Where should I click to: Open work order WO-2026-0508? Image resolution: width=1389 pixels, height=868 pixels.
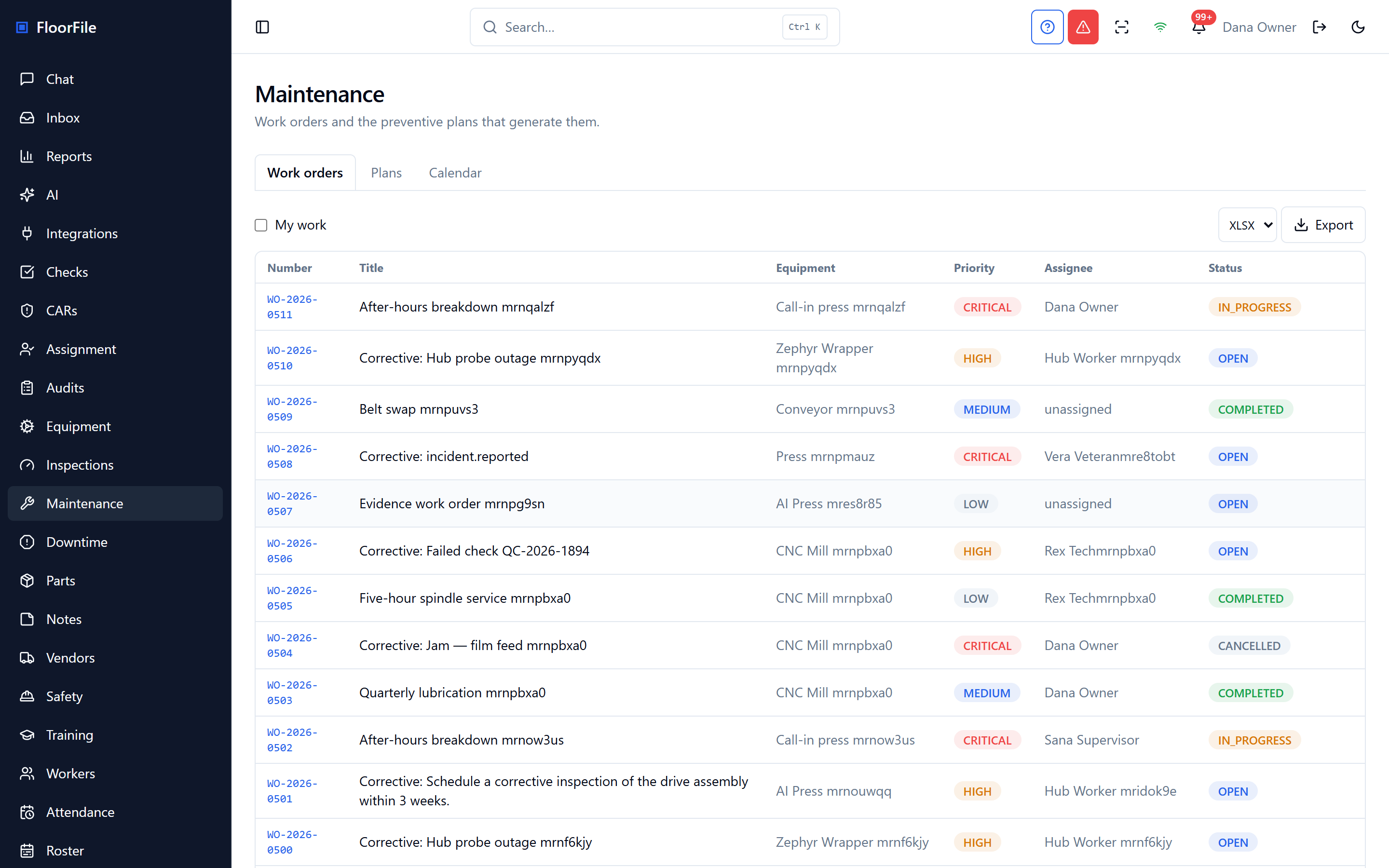(292, 456)
